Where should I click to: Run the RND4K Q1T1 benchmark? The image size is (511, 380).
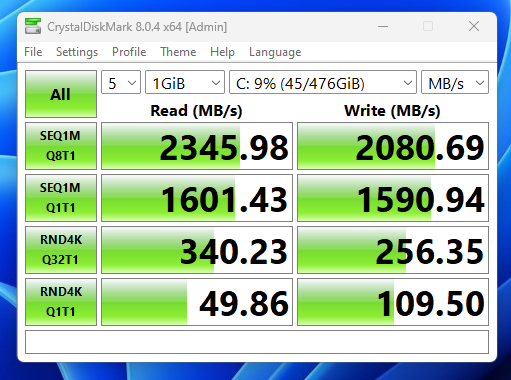(x=61, y=302)
